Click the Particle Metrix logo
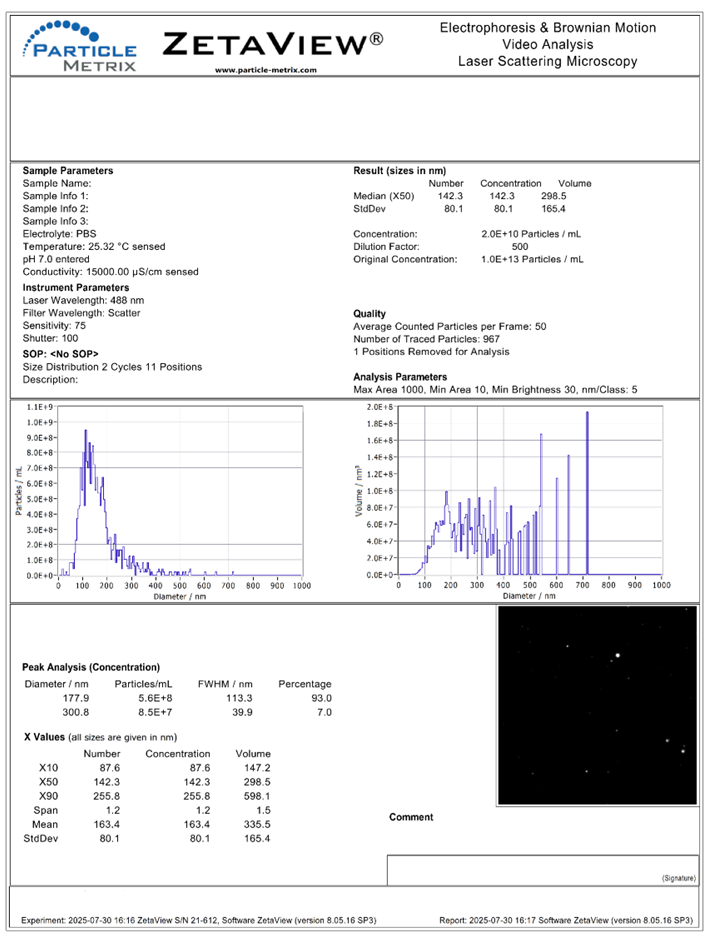 coord(80,47)
